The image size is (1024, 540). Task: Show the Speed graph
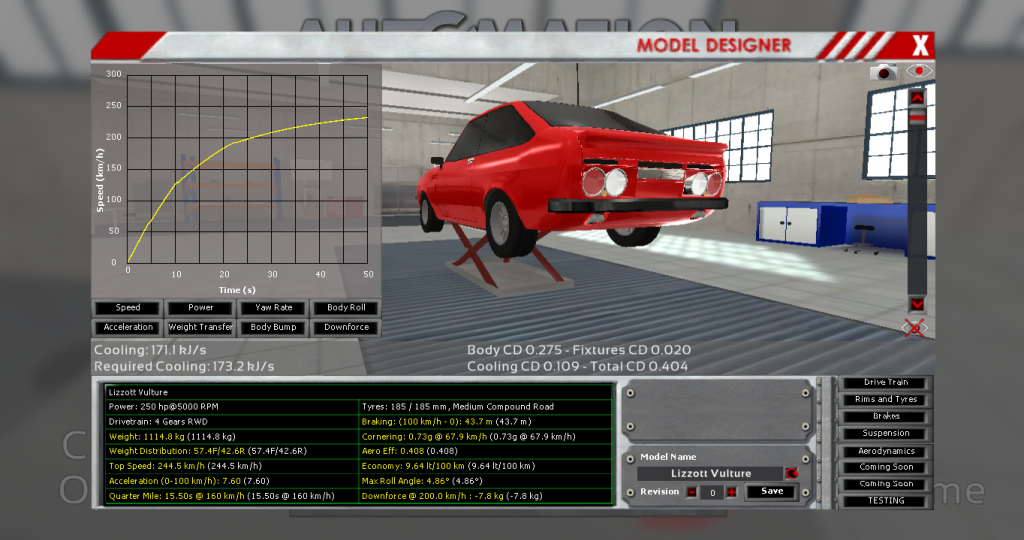(x=128, y=308)
